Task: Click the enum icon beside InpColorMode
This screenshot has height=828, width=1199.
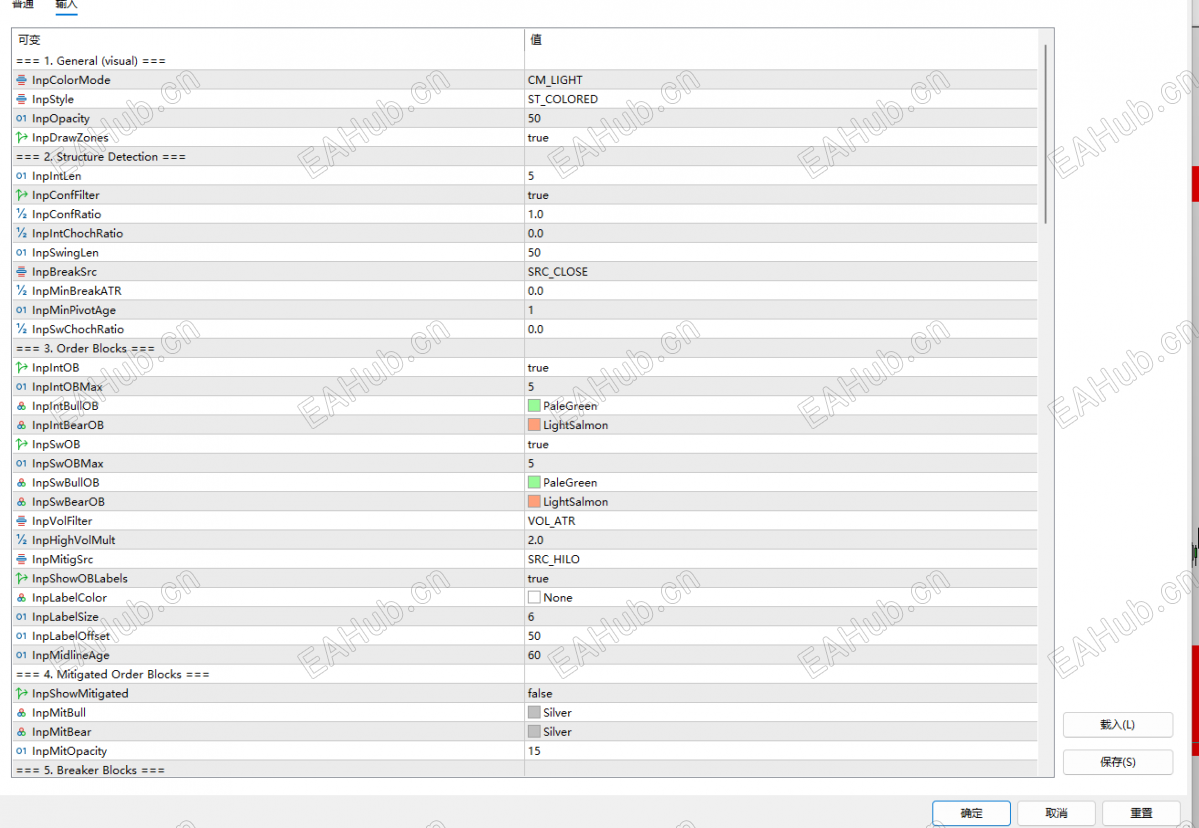Action: (21, 80)
